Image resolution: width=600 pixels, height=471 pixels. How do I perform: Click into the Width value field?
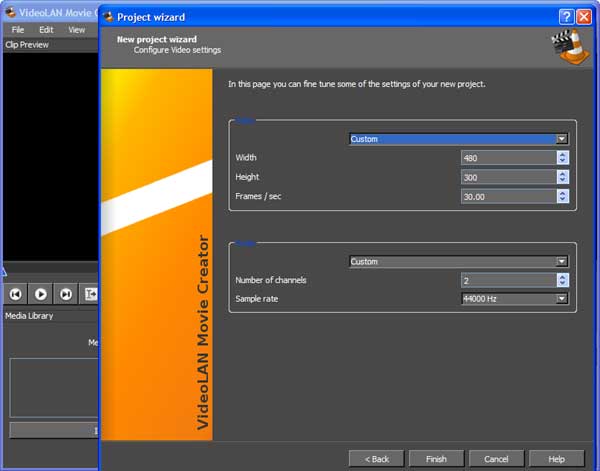click(x=509, y=158)
